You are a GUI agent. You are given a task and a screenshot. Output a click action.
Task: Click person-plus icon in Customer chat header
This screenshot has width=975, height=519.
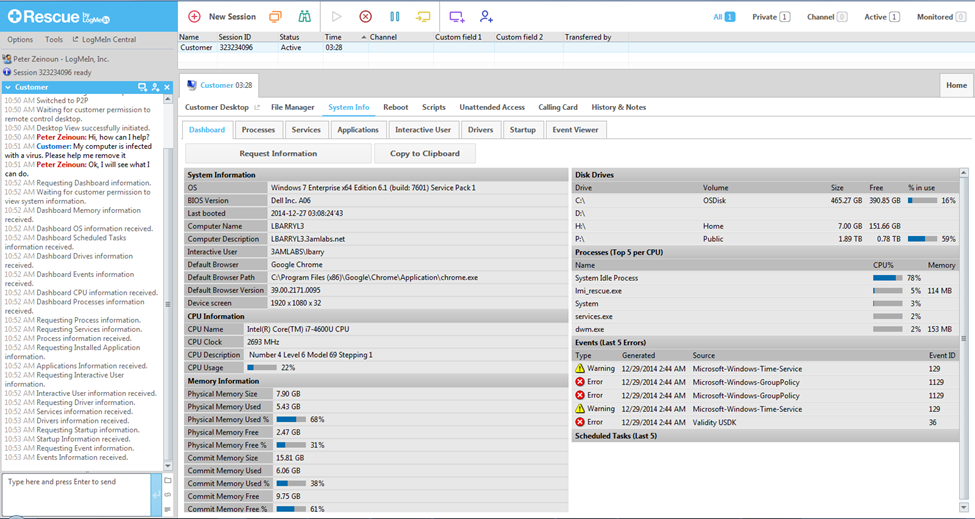pyautogui.click(x=155, y=87)
